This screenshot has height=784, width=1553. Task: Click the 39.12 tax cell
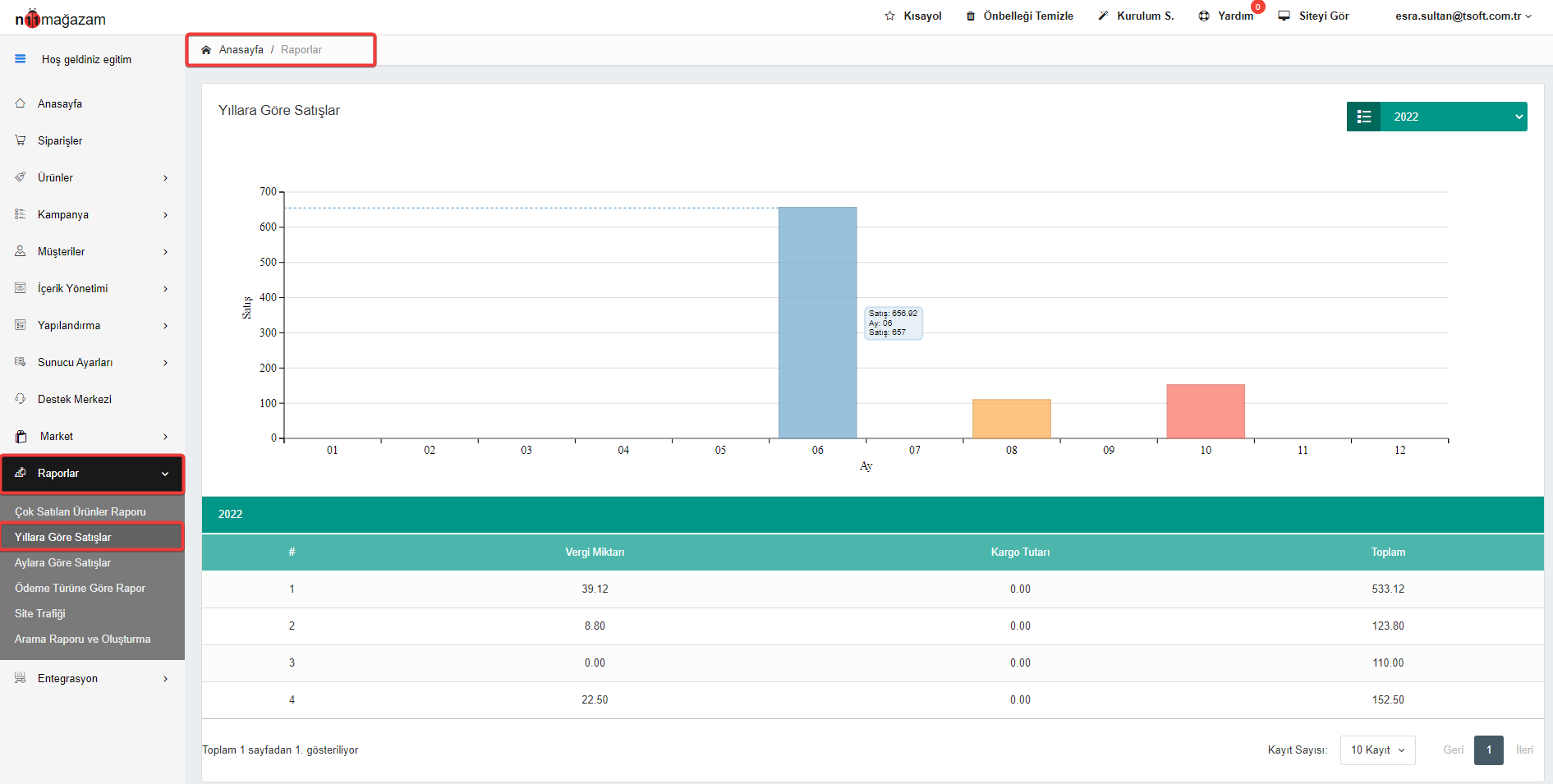tap(595, 589)
